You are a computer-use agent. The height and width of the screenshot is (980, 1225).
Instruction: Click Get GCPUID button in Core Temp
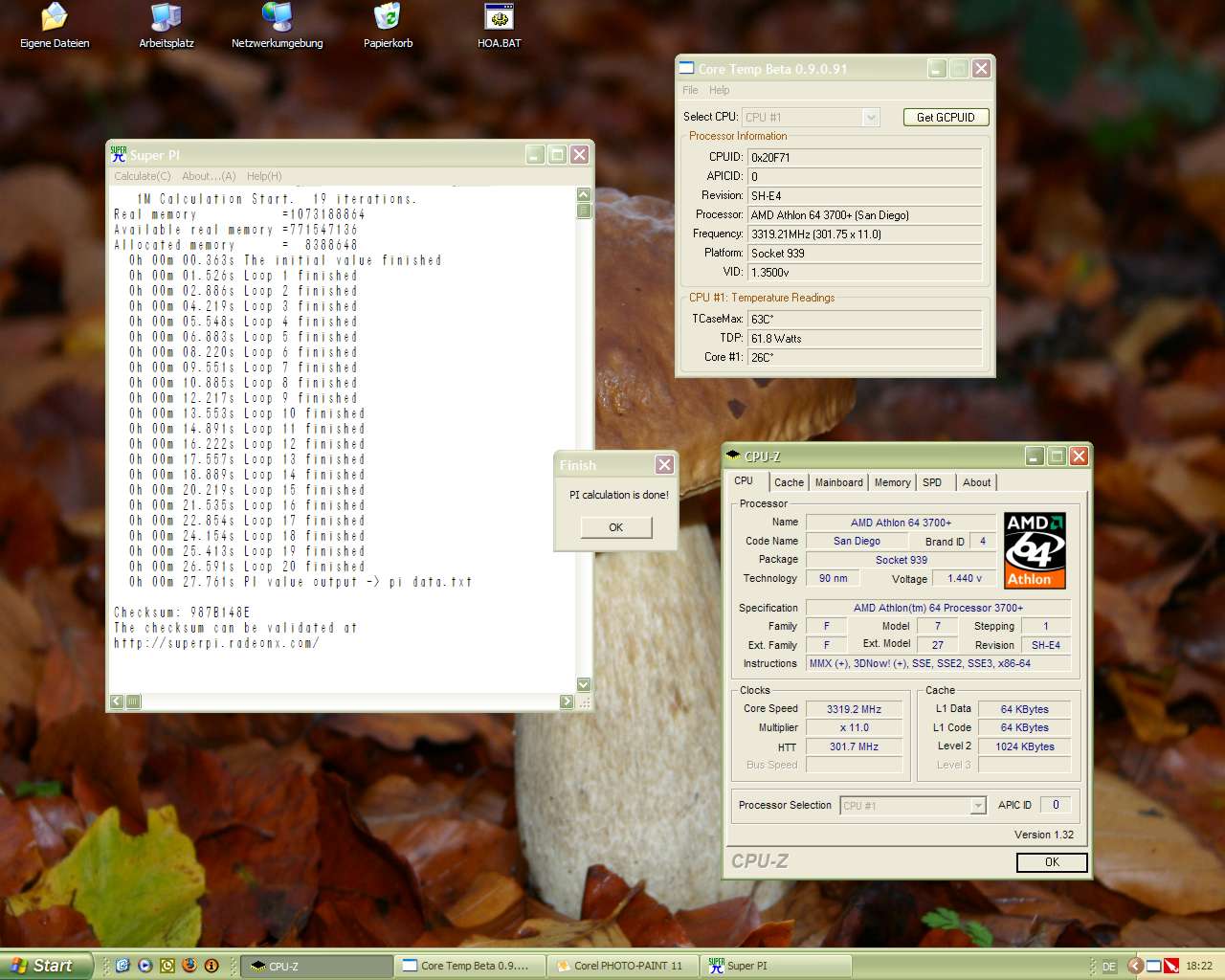[x=946, y=117]
